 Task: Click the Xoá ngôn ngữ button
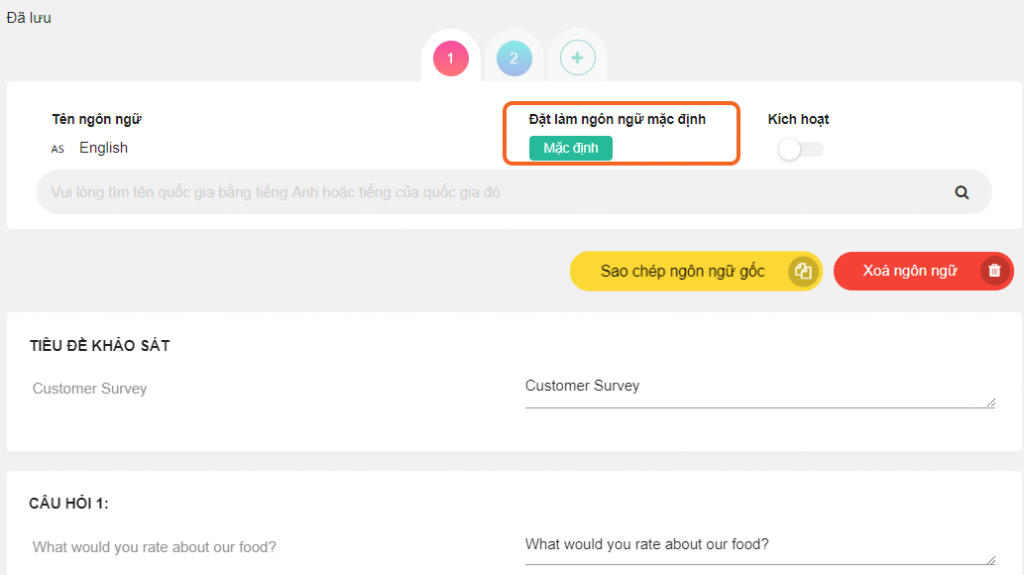(923, 271)
